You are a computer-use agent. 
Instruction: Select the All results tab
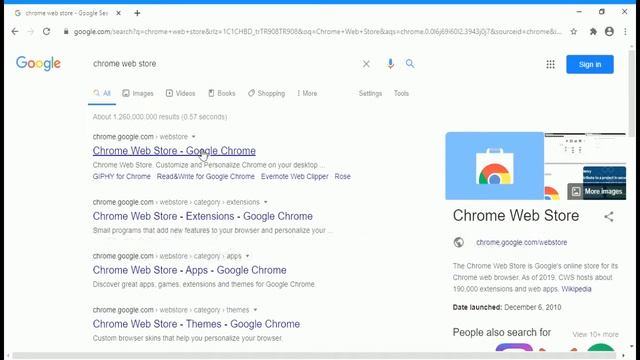102,93
